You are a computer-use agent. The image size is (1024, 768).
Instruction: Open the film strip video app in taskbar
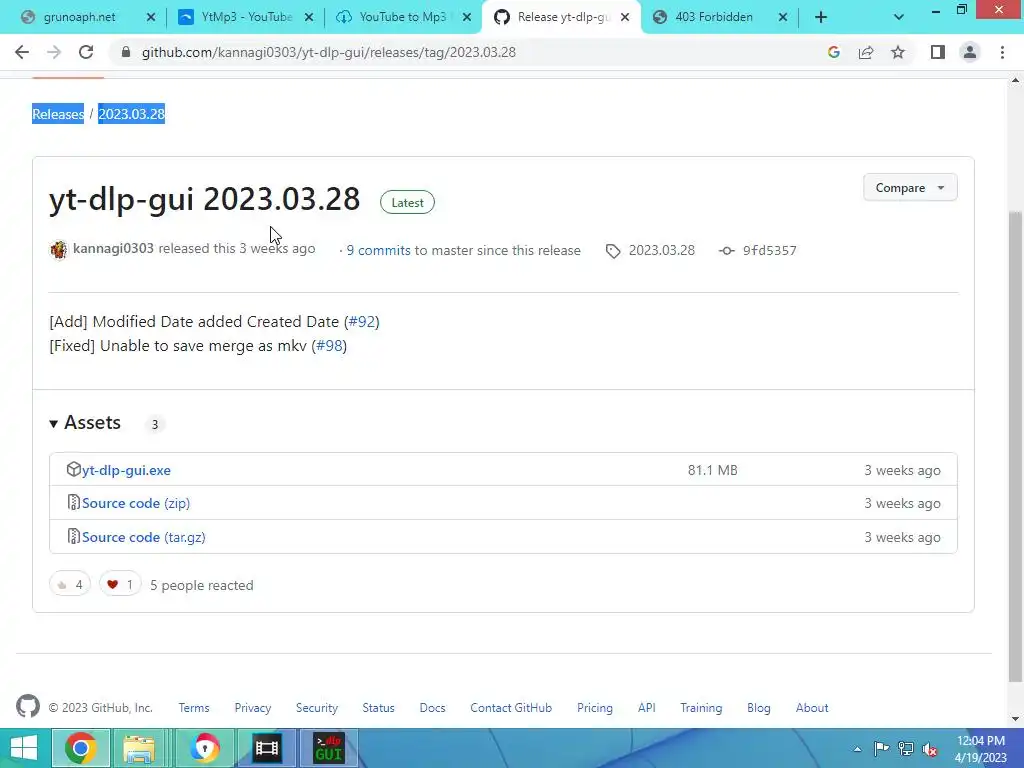pos(266,748)
